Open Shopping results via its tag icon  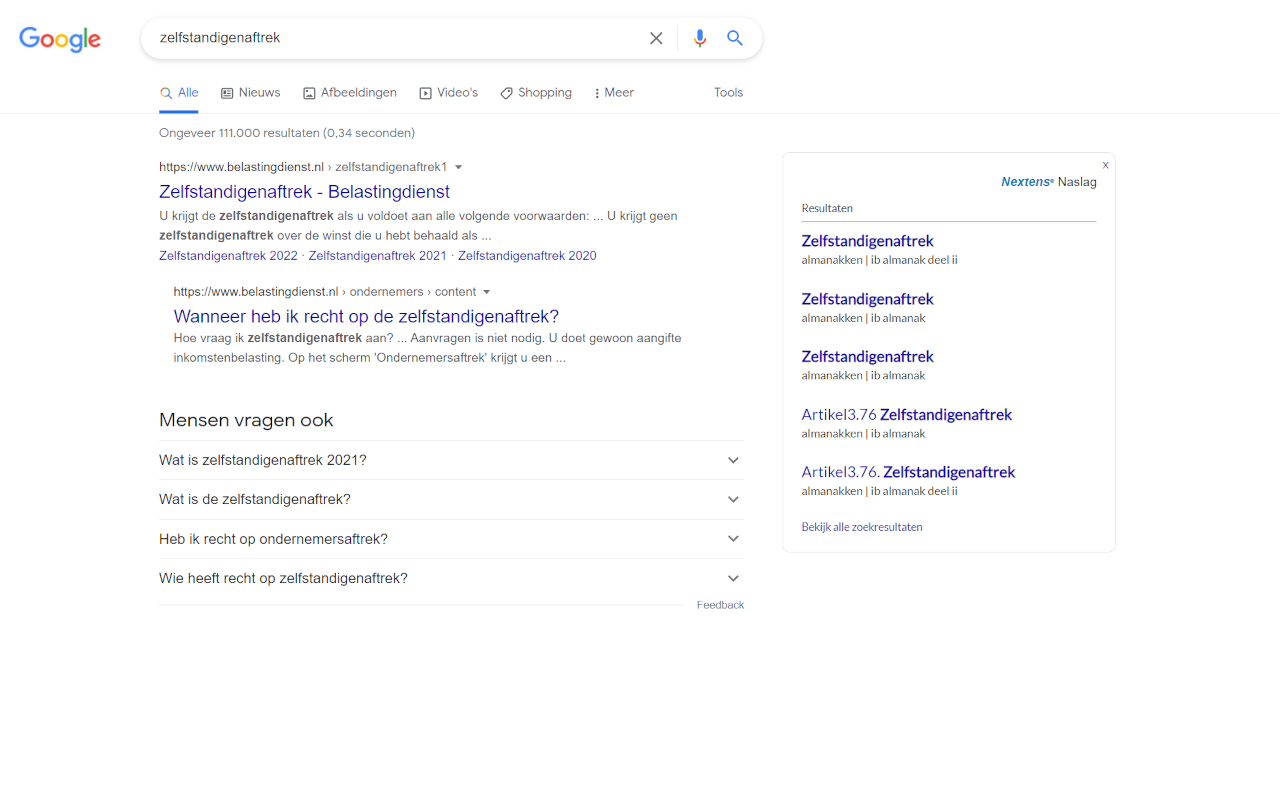tap(508, 91)
